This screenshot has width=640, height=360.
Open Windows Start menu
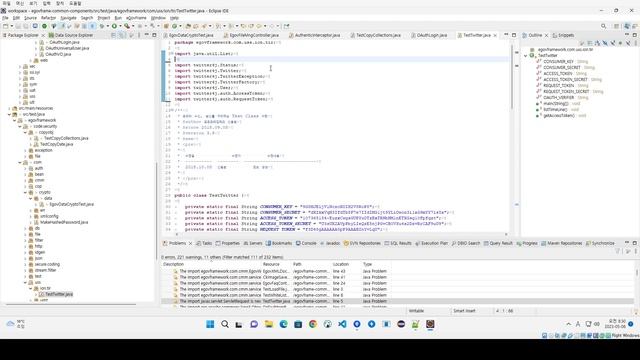[x=210, y=324]
